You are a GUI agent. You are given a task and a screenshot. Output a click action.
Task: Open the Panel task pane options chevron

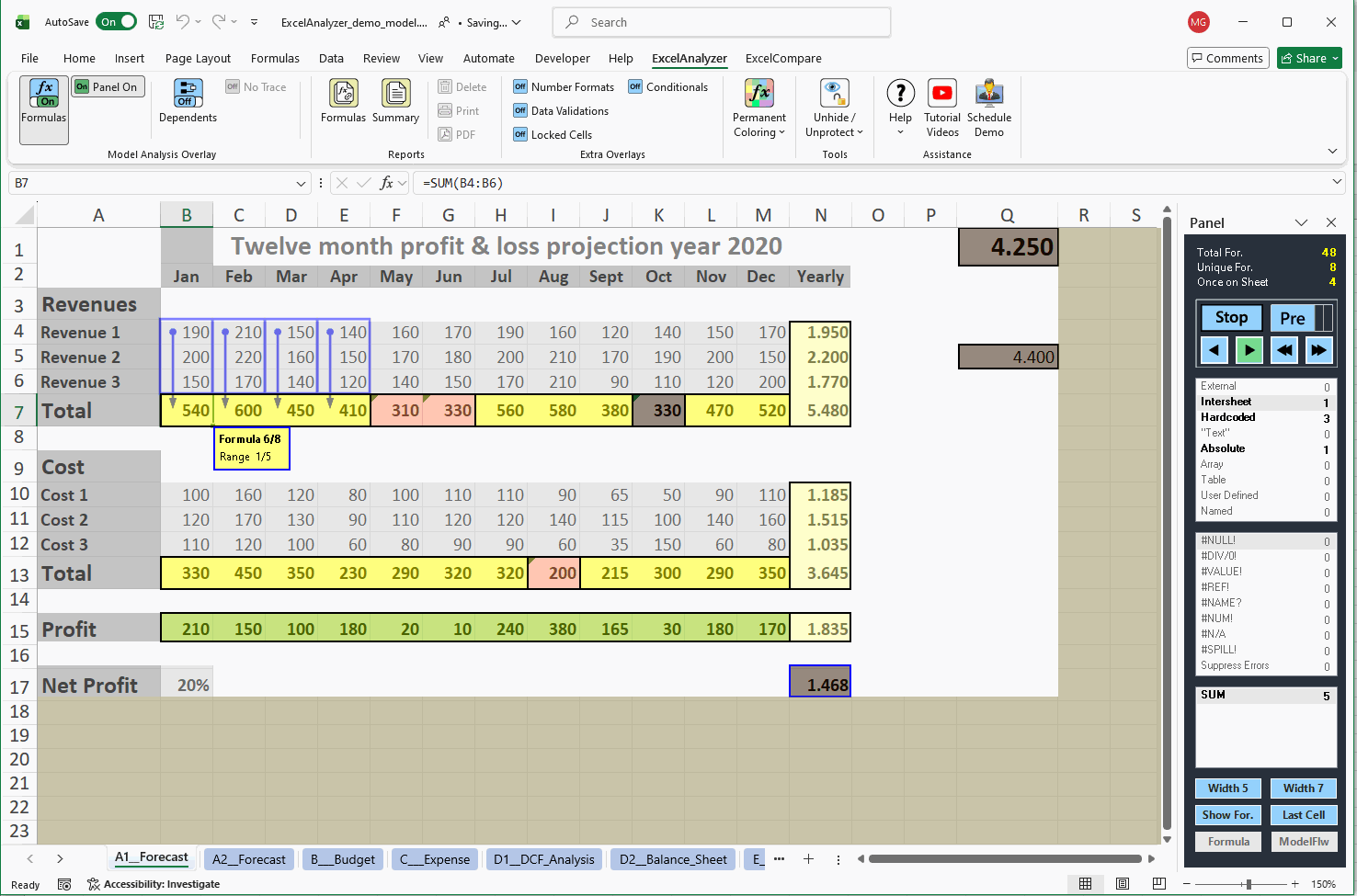(x=1301, y=222)
